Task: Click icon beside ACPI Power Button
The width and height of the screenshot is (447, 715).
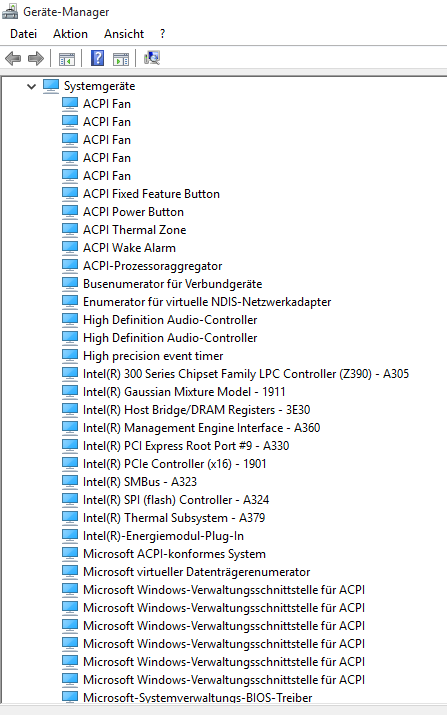Action: point(70,212)
